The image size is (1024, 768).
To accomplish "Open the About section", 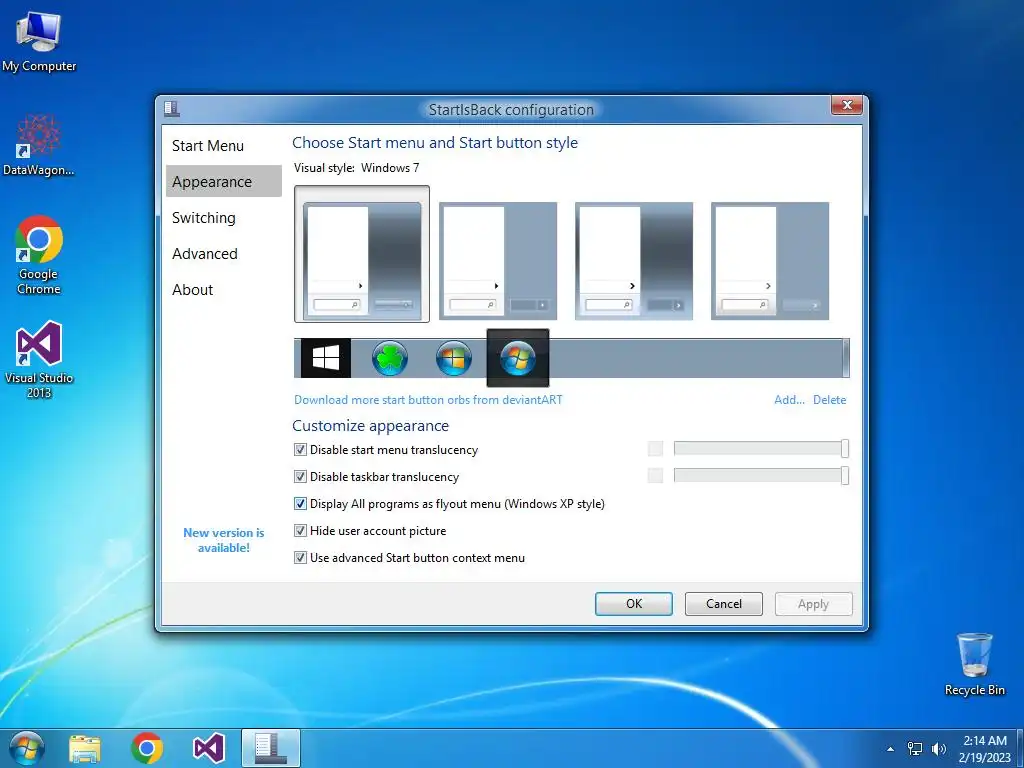I will (223, 289).
